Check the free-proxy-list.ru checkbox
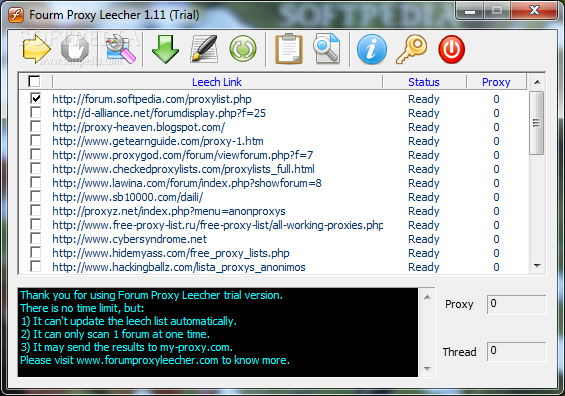 (x=36, y=224)
